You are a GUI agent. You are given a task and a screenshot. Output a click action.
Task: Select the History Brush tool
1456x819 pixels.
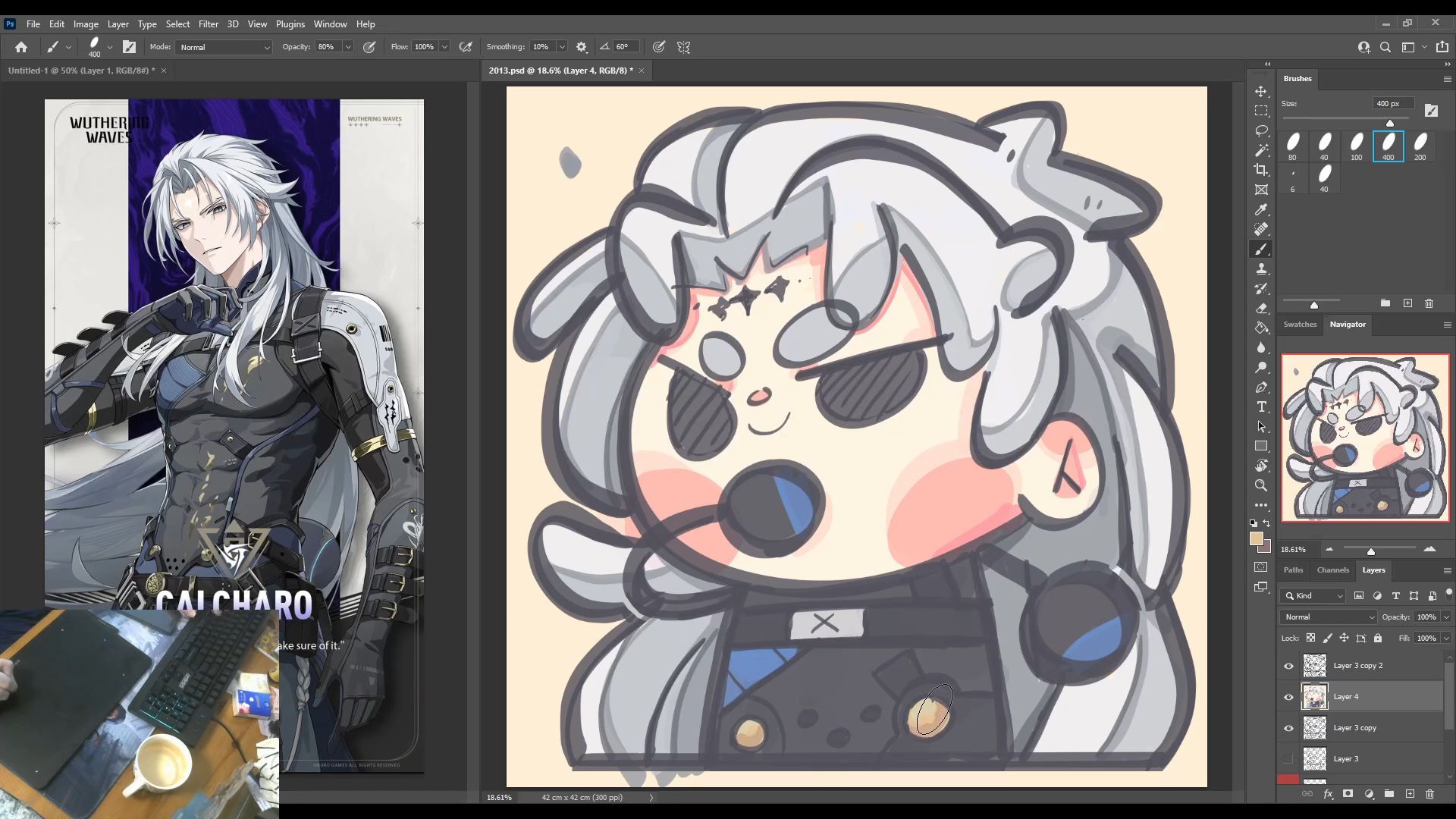pyautogui.click(x=1261, y=288)
